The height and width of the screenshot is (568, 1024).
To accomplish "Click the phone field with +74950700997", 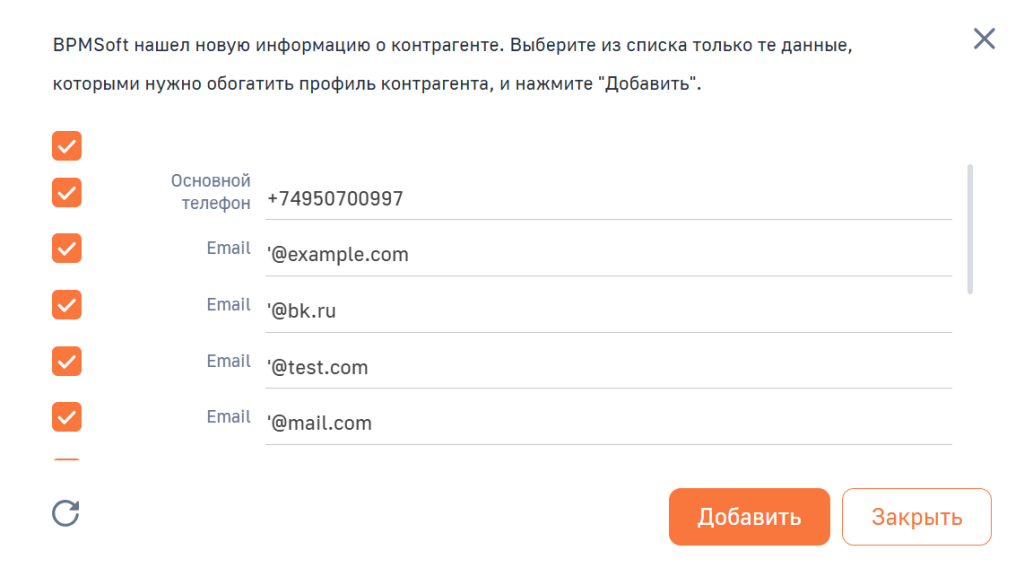I will [x=608, y=199].
